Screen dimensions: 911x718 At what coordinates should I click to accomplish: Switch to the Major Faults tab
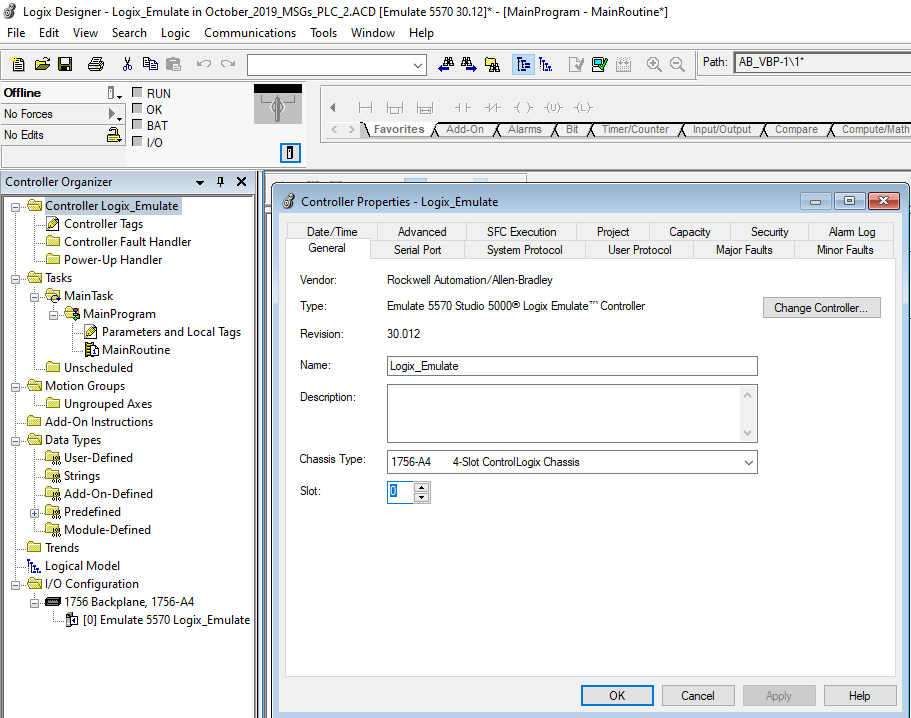click(x=744, y=250)
